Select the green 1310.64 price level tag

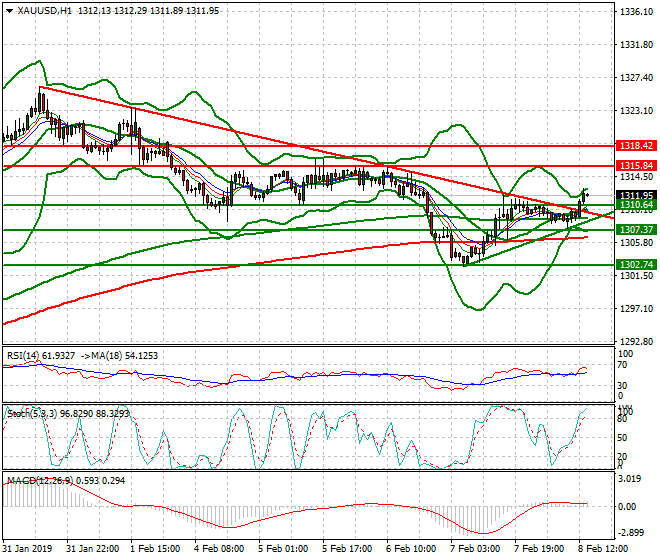tap(636, 205)
